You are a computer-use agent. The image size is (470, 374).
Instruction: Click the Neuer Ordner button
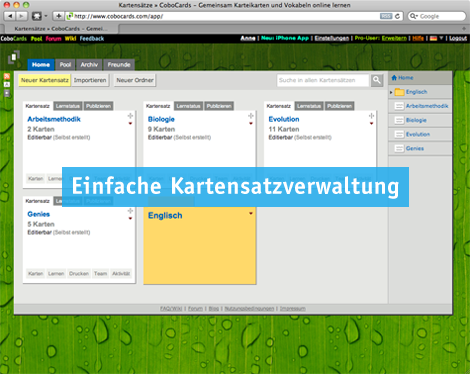135,80
